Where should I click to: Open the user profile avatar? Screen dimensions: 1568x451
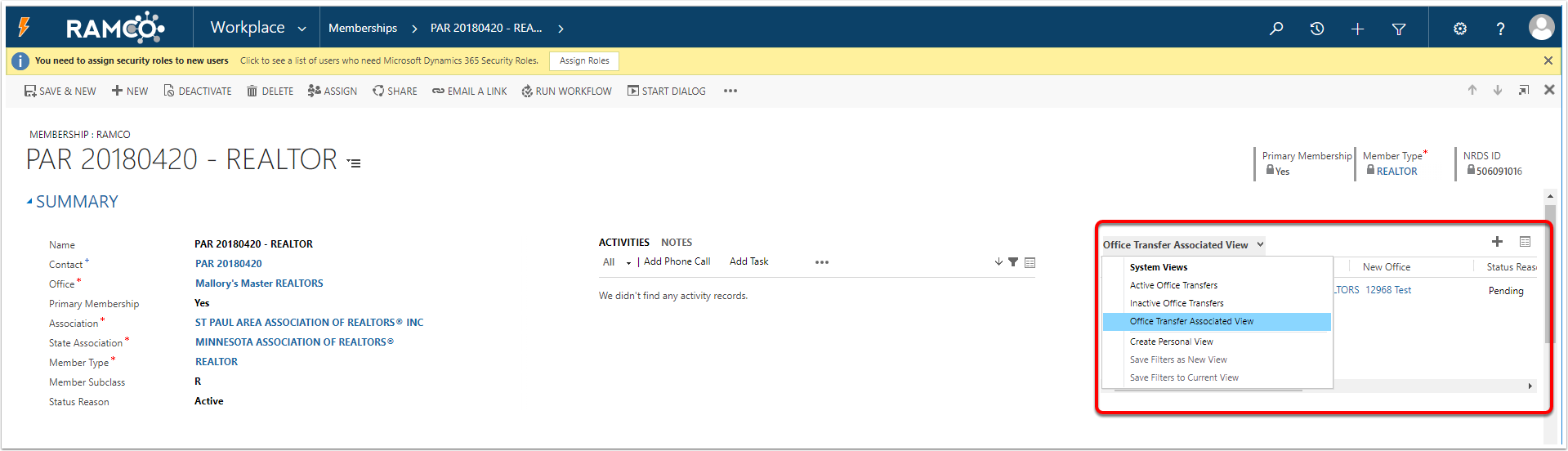click(1542, 28)
